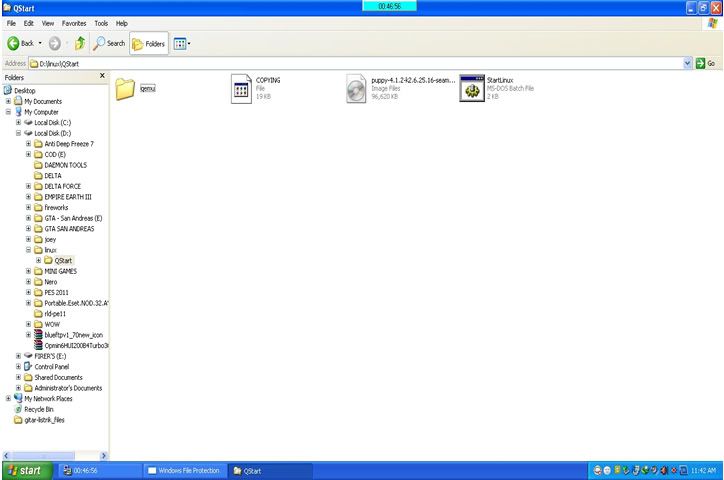Viewport: 724px width, 480px height.
Task: Click the system tray clock 11:42 AM
Action: [703, 470]
